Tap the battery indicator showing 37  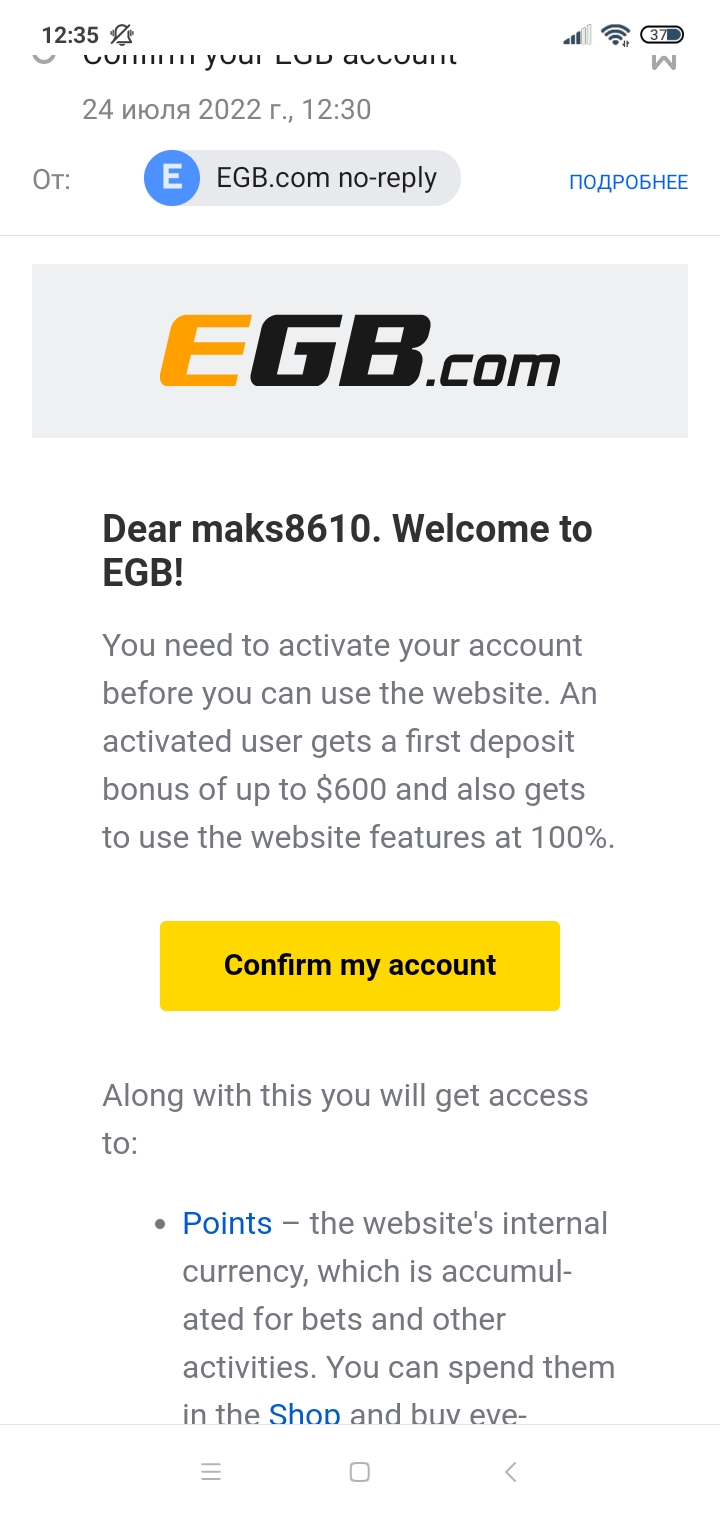point(660,33)
